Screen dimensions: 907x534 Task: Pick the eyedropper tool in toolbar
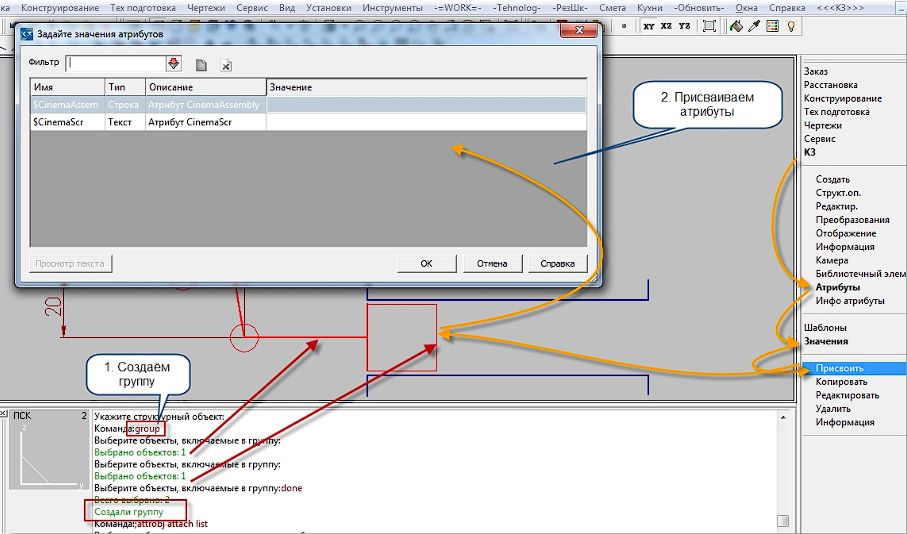pos(754,26)
